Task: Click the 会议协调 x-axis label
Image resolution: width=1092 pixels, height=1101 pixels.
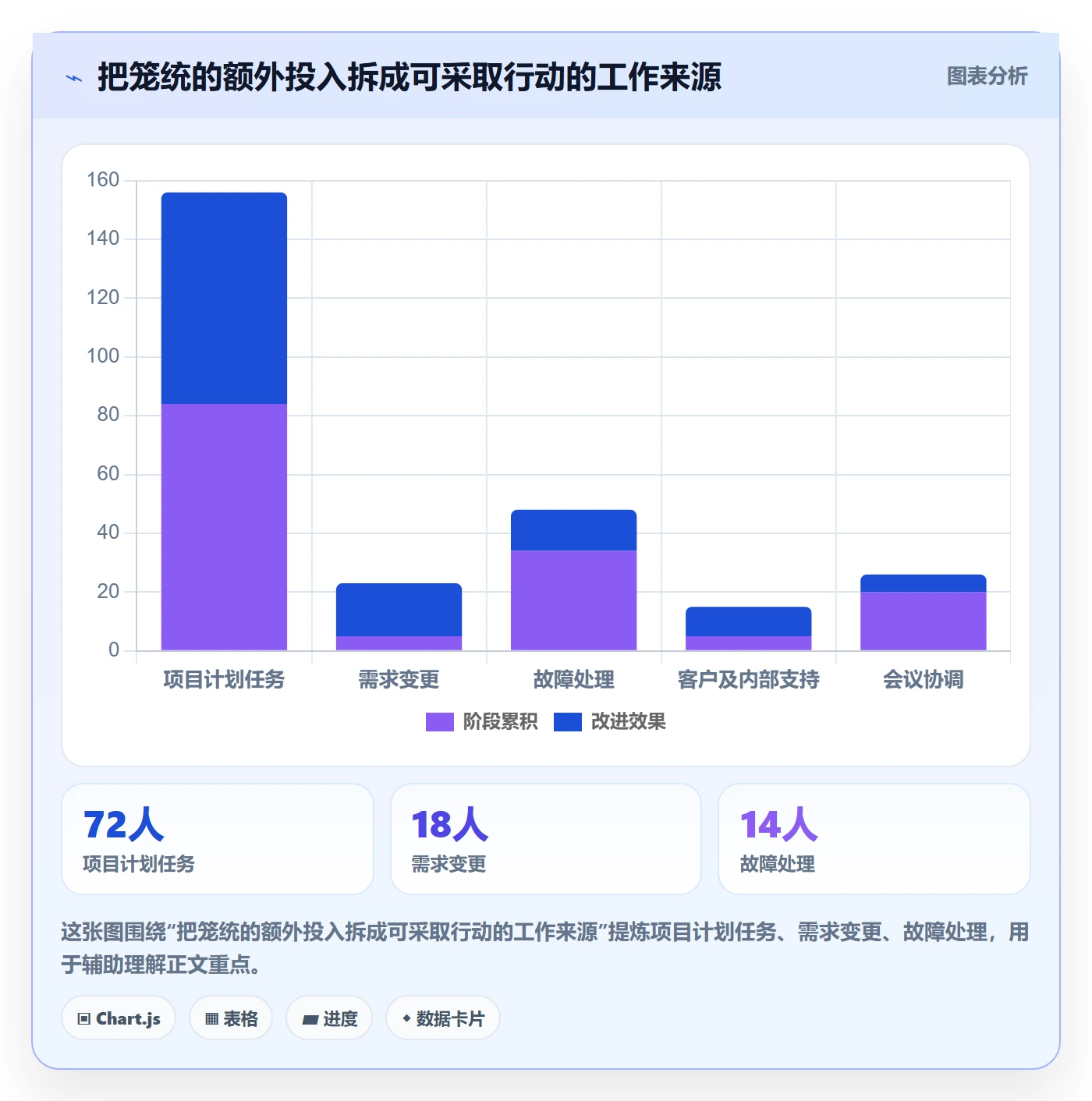Action: coord(923,680)
